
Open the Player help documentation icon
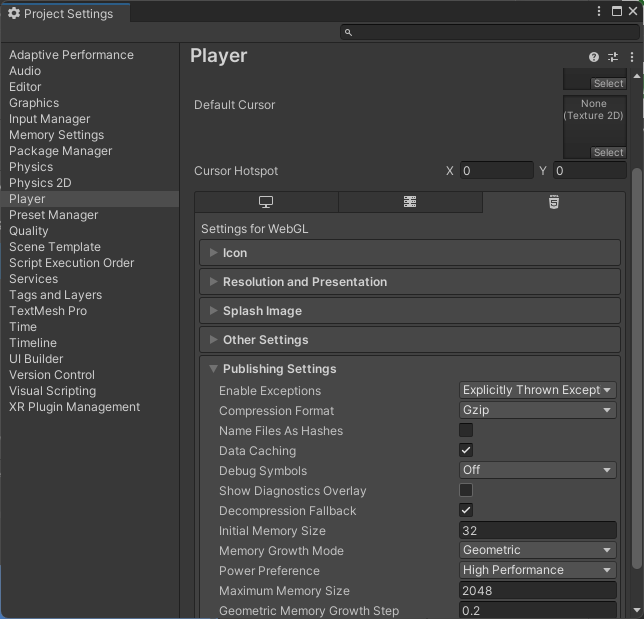pyautogui.click(x=594, y=58)
